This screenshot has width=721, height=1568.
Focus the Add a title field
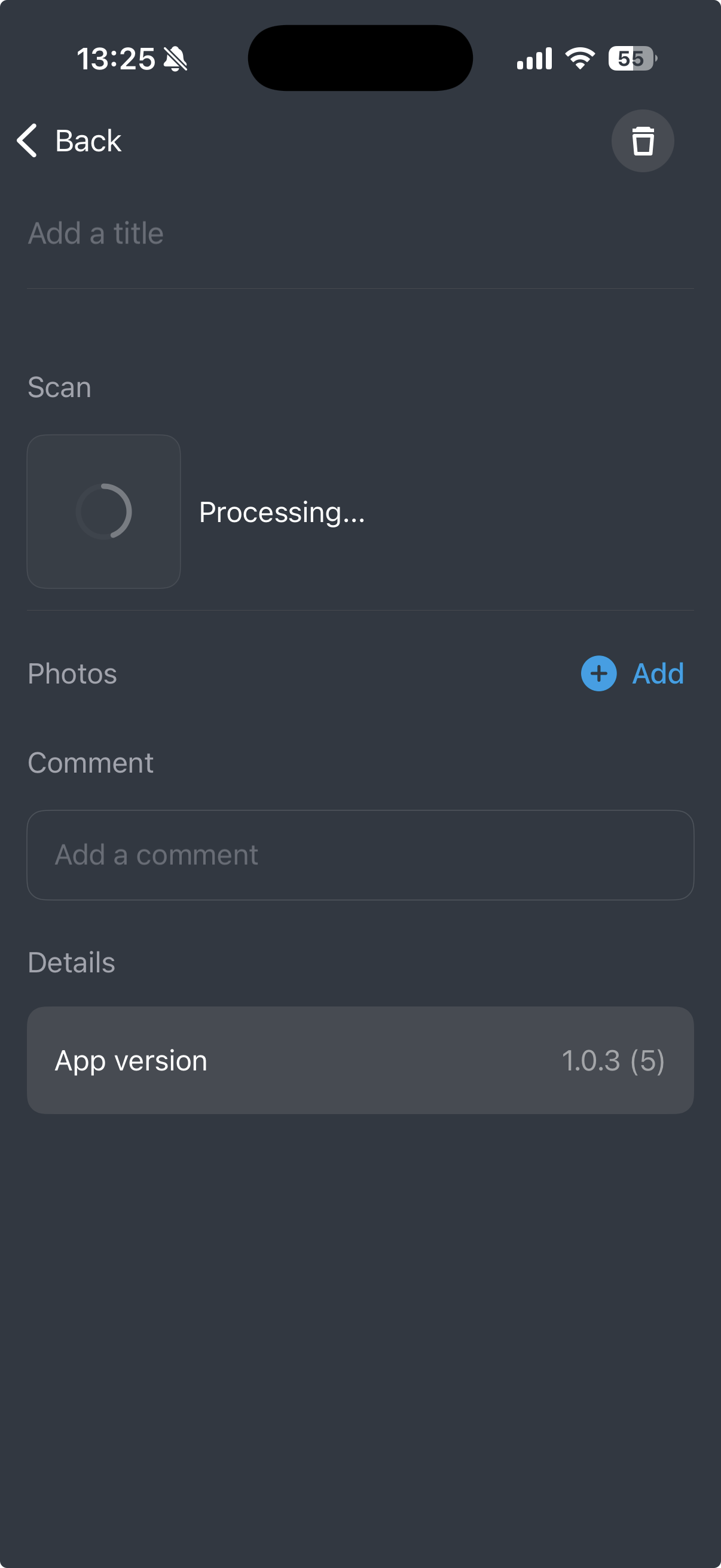[359, 234]
